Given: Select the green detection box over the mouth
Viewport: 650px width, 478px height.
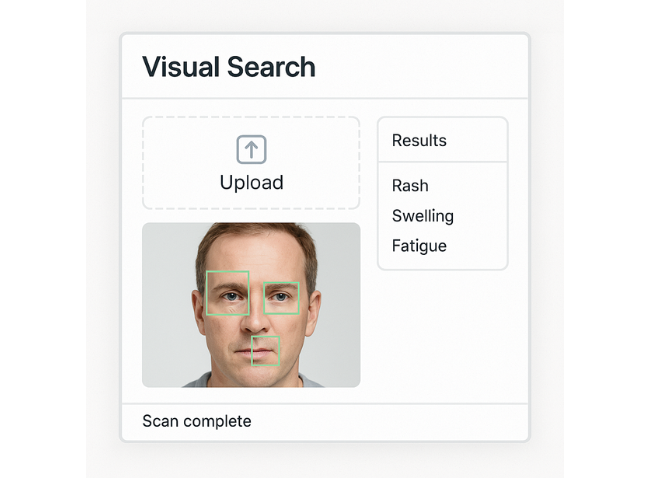Looking at the screenshot, I should 265,351.
